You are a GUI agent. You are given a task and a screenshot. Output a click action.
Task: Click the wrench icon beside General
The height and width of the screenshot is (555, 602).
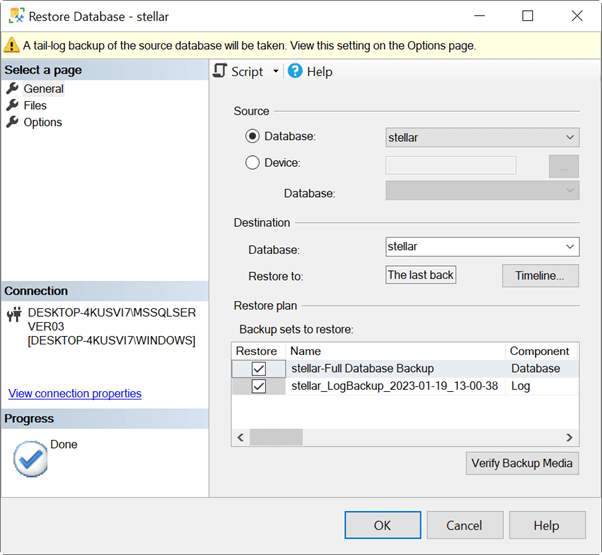13,89
